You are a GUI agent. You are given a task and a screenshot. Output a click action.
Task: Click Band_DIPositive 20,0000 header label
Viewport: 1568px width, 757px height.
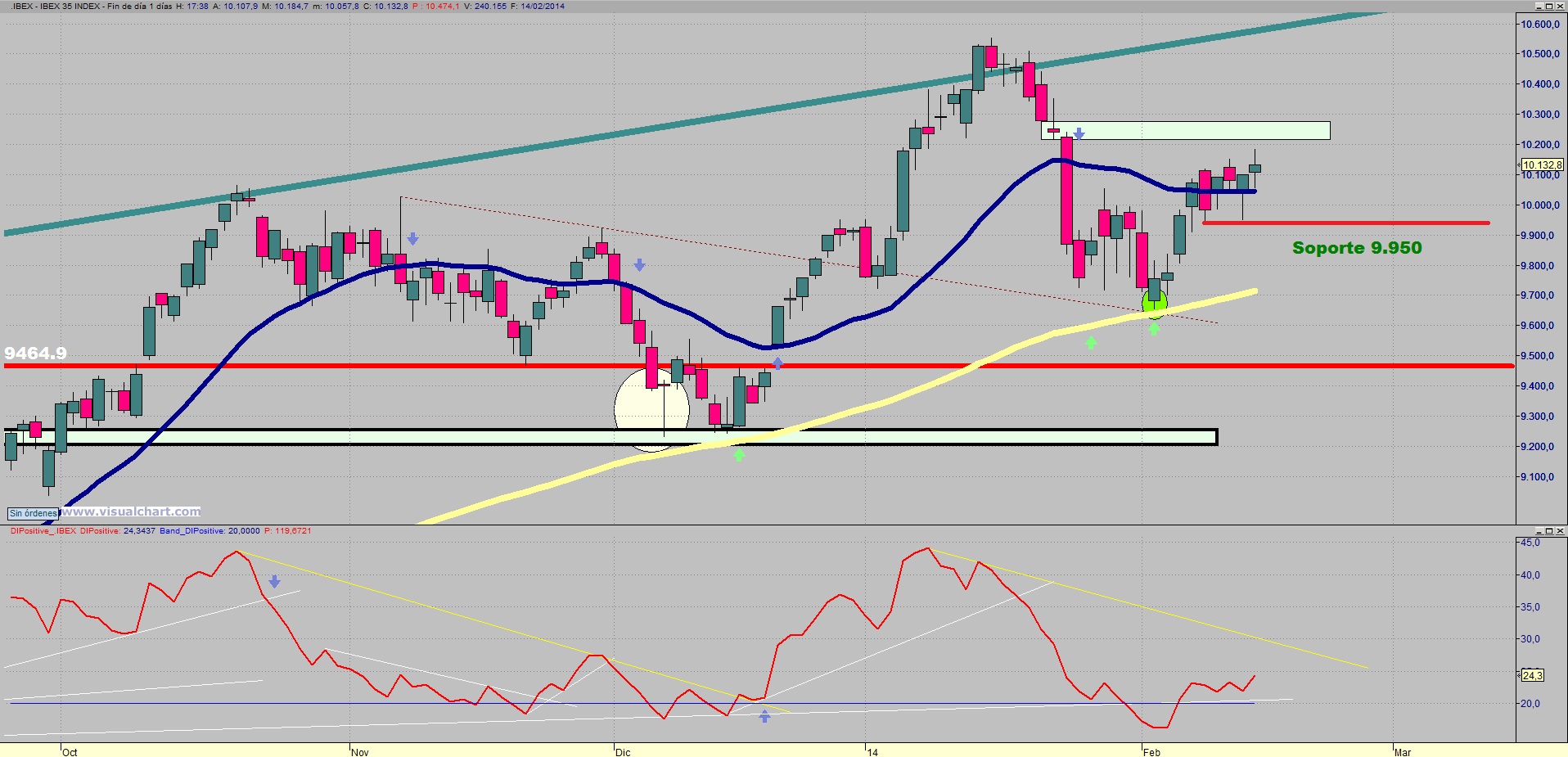pyautogui.click(x=210, y=530)
